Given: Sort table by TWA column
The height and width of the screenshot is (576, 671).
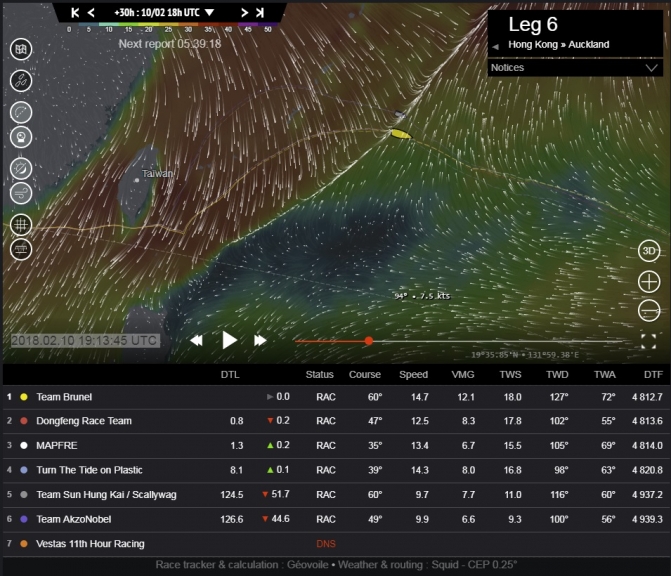Looking at the screenshot, I should [604, 374].
